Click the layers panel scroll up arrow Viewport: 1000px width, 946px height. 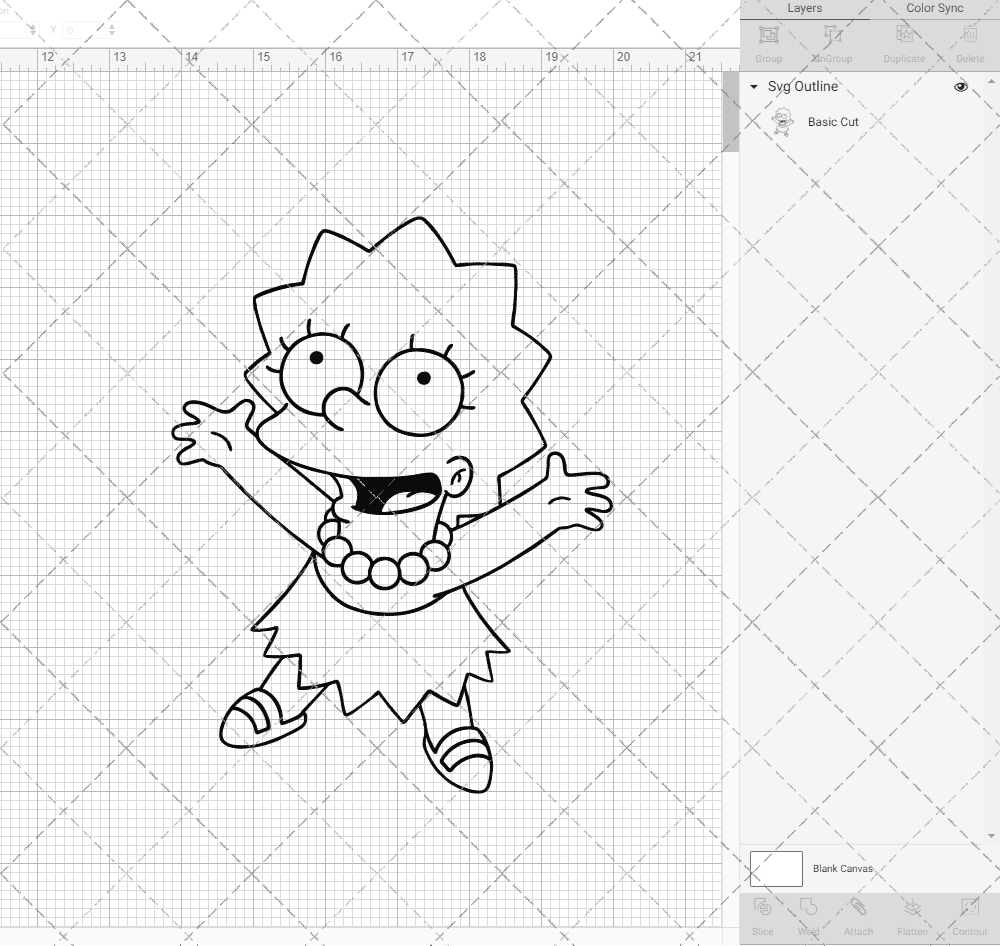[990, 82]
